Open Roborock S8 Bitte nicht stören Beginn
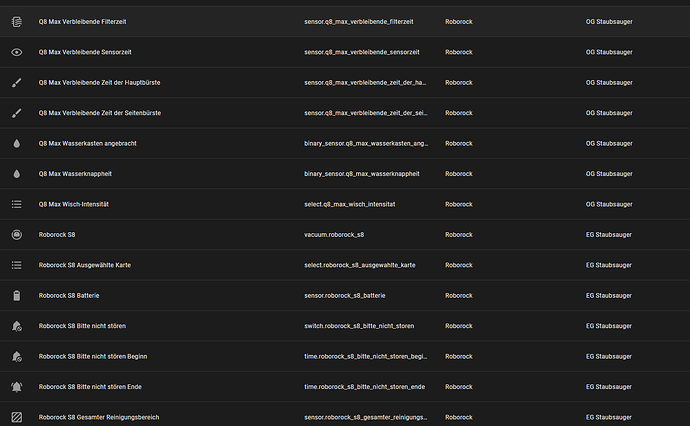Viewport: 690px width, 426px height. pos(93,356)
